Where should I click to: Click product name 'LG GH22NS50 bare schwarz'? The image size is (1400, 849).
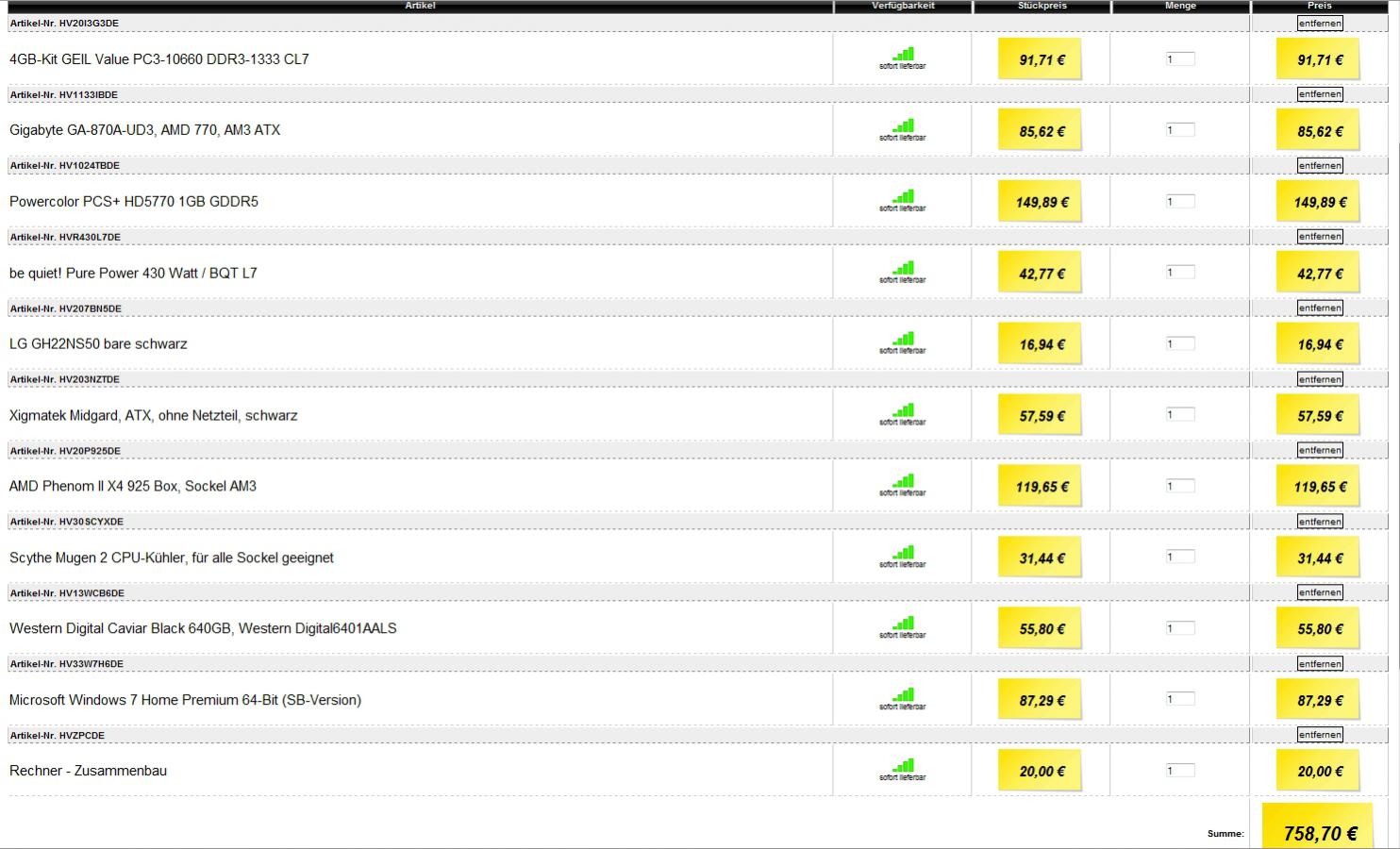tap(98, 344)
